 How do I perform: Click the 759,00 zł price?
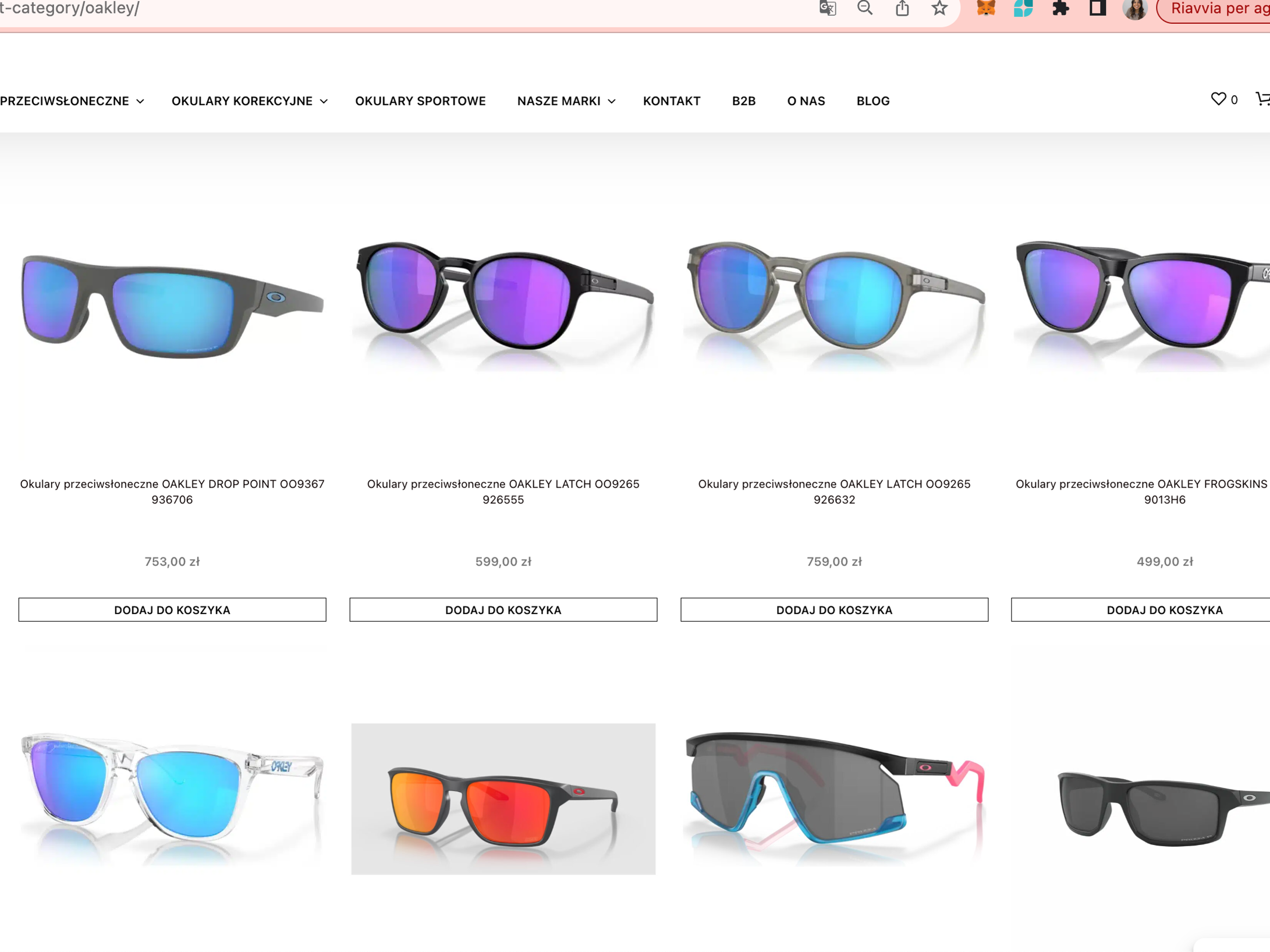pos(835,562)
